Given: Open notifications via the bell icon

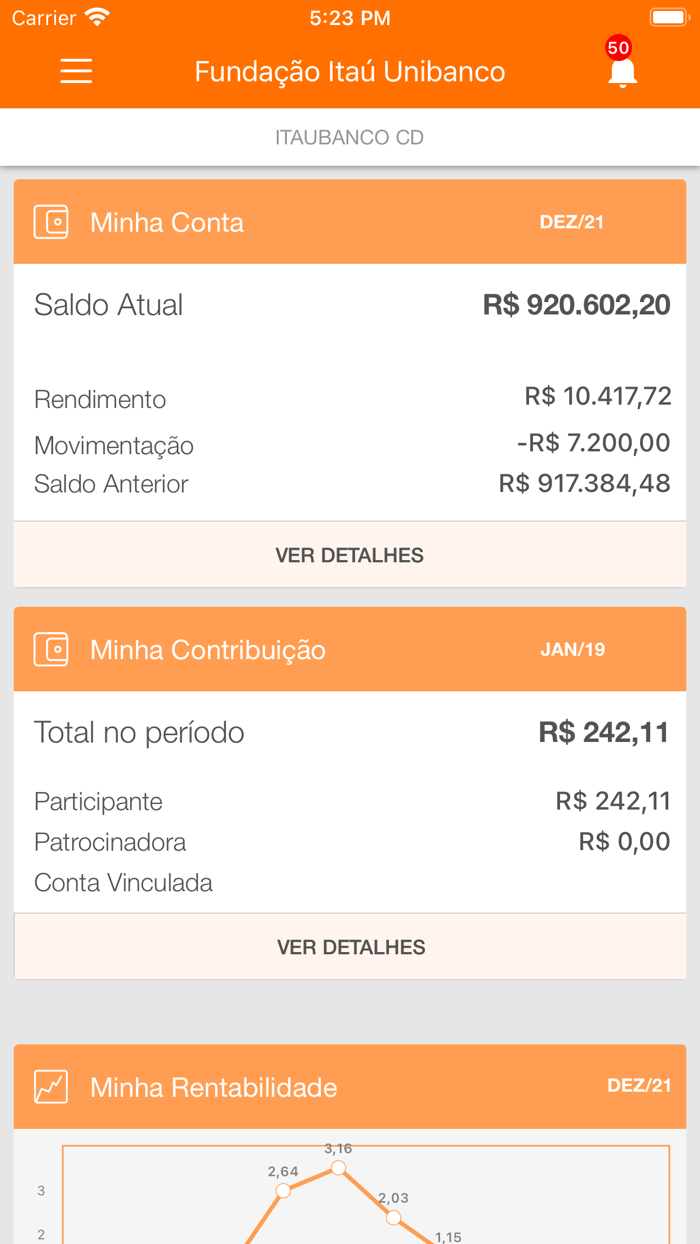Looking at the screenshot, I should (x=622, y=73).
